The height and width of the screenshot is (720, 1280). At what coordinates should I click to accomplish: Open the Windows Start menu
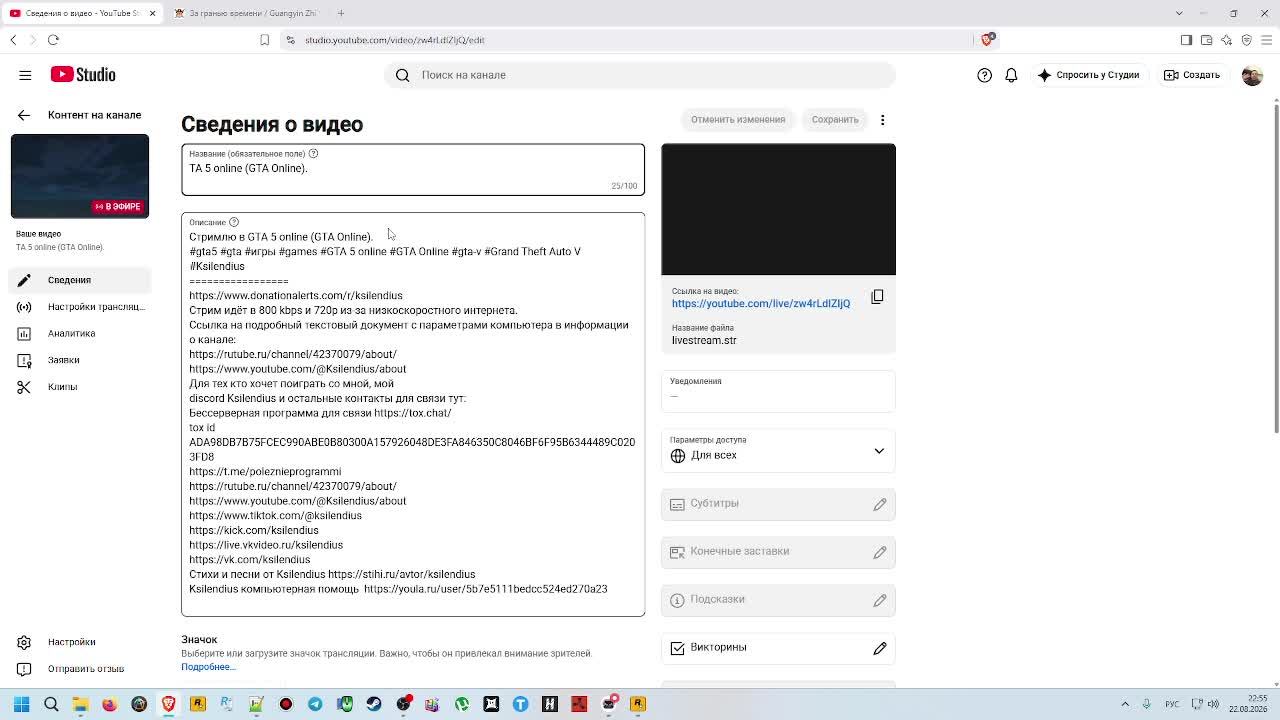click(21, 704)
